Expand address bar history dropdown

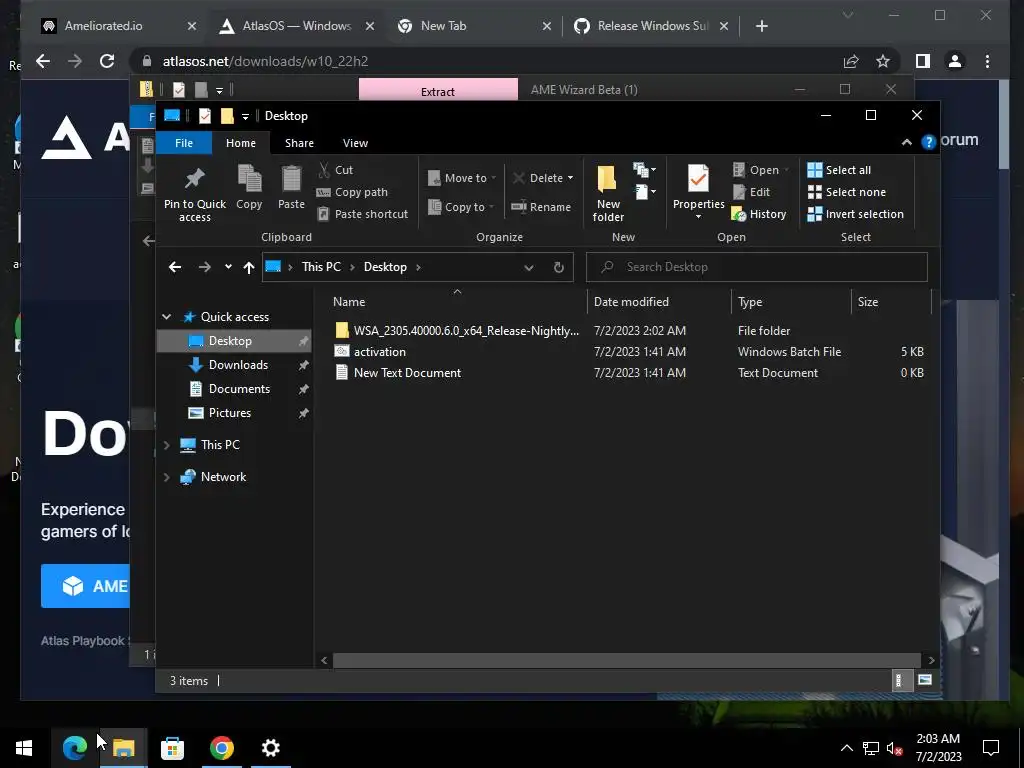(528, 267)
